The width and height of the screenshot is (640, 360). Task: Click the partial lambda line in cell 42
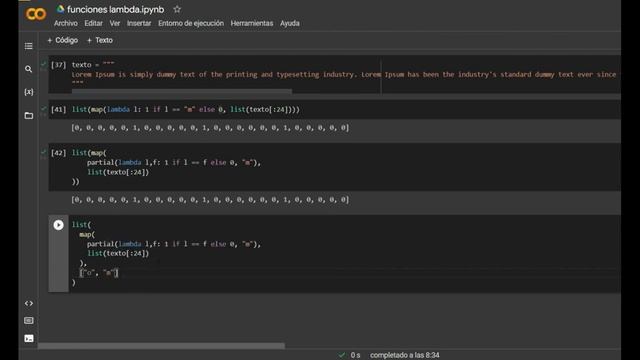click(174, 162)
